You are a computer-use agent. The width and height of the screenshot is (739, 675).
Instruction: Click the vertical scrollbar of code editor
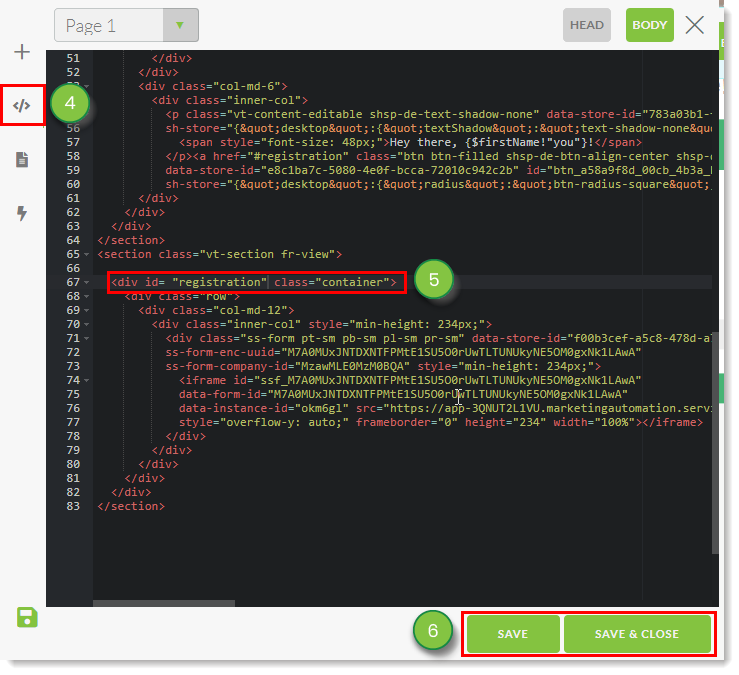715,443
